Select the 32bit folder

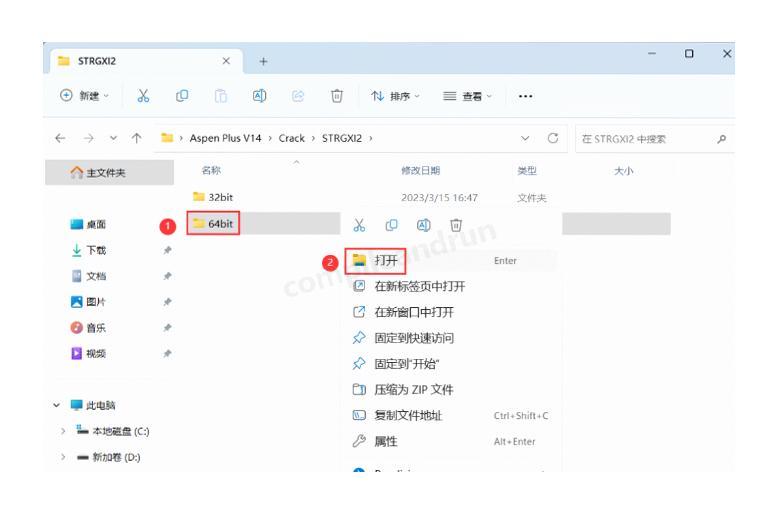pyautogui.click(x=213, y=197)
